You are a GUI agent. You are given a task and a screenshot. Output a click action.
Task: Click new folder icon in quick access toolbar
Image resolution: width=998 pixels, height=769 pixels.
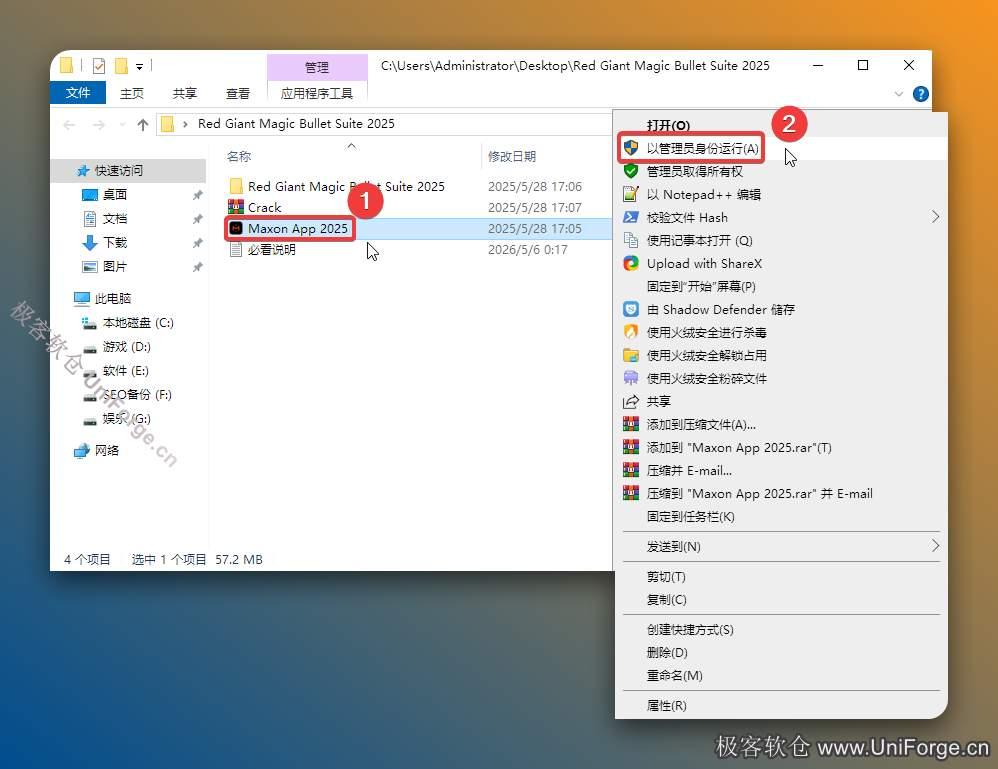pos(121,66)
